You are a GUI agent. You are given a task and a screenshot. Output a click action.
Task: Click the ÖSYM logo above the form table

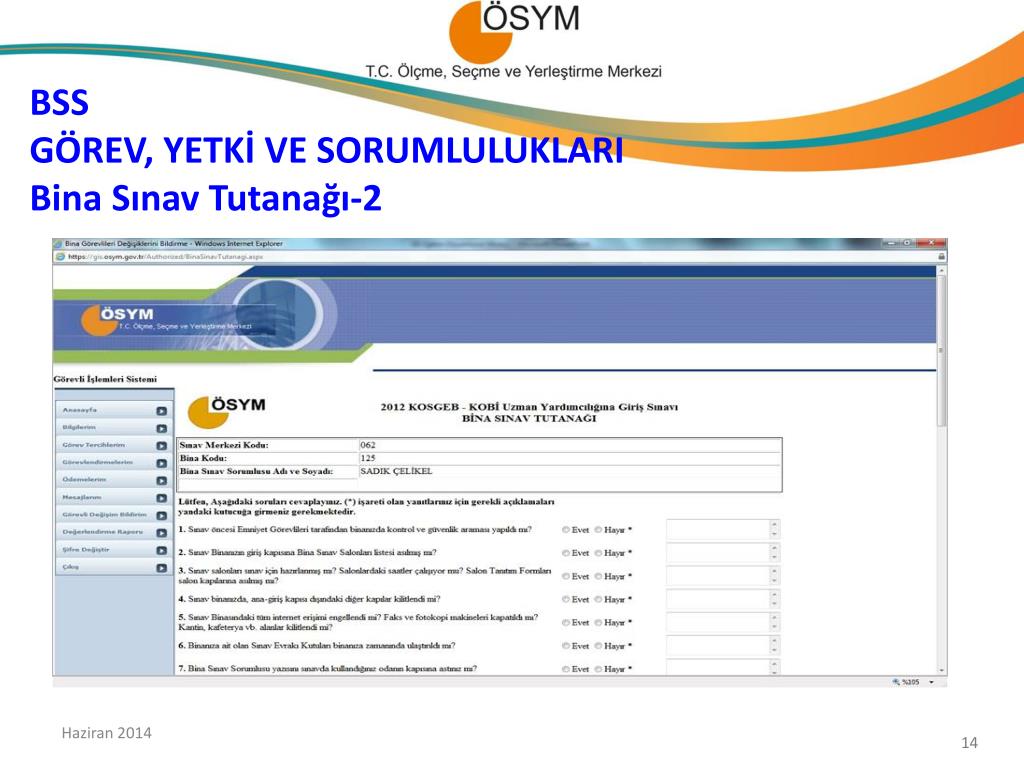click(227, 411)
